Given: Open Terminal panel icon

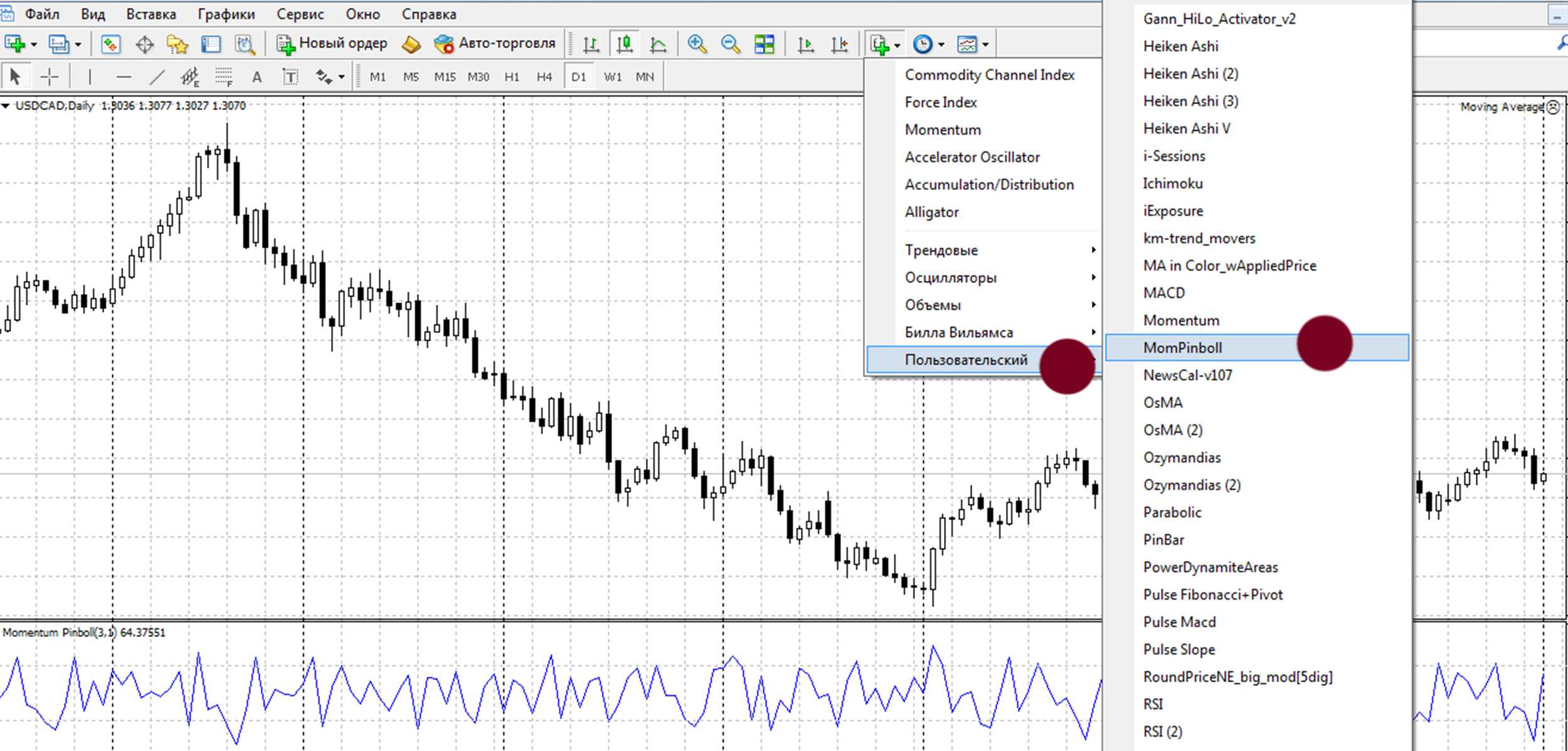Looking at the screenshot, I should 211,44.
